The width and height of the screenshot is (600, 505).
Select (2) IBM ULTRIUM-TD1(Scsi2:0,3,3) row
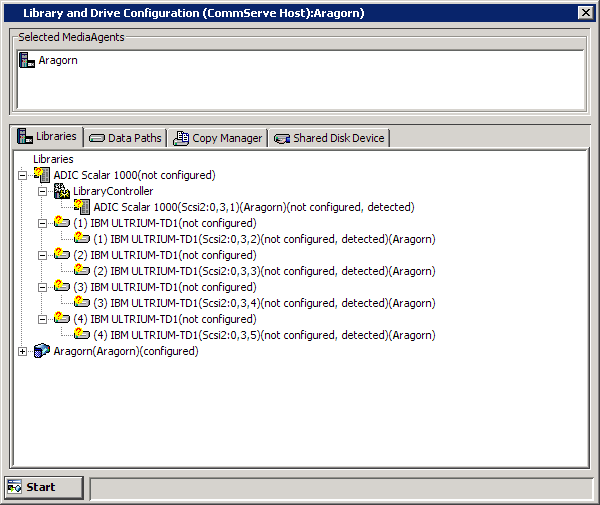264,271
